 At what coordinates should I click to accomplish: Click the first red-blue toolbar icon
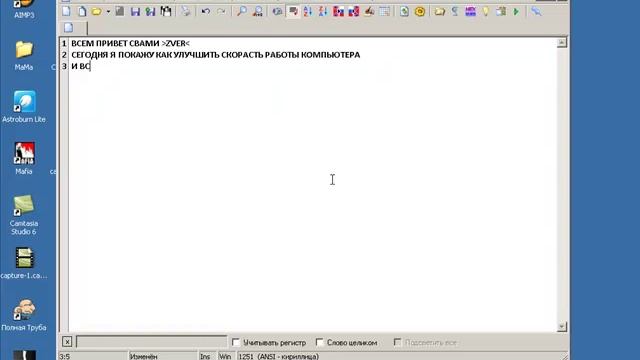point(338,11)
